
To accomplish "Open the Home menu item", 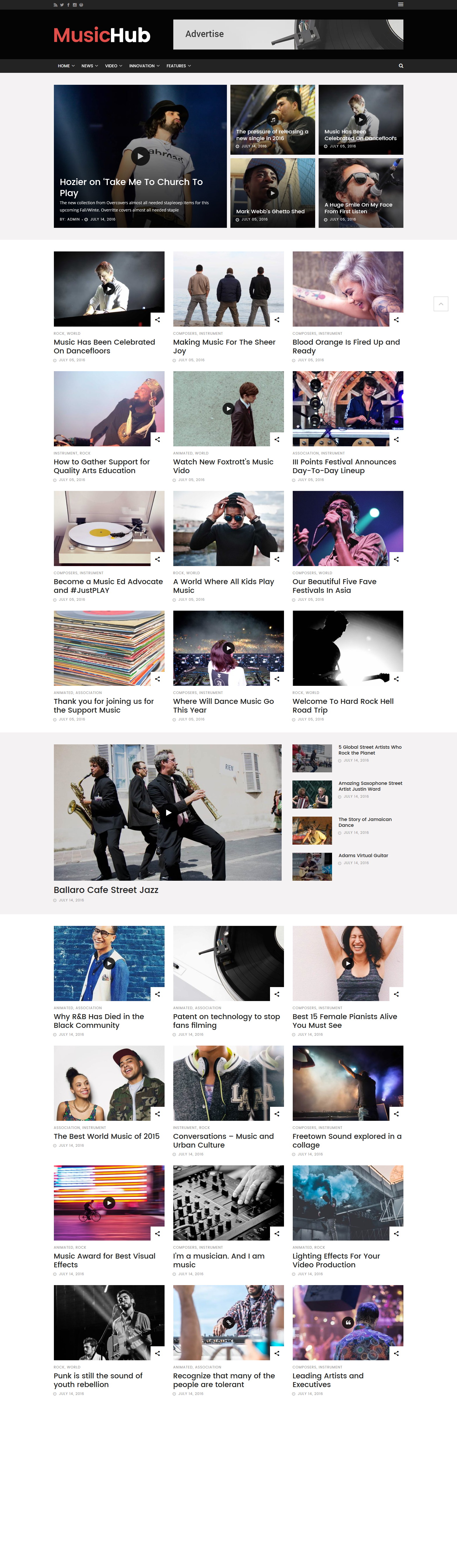I will point(66,66).
